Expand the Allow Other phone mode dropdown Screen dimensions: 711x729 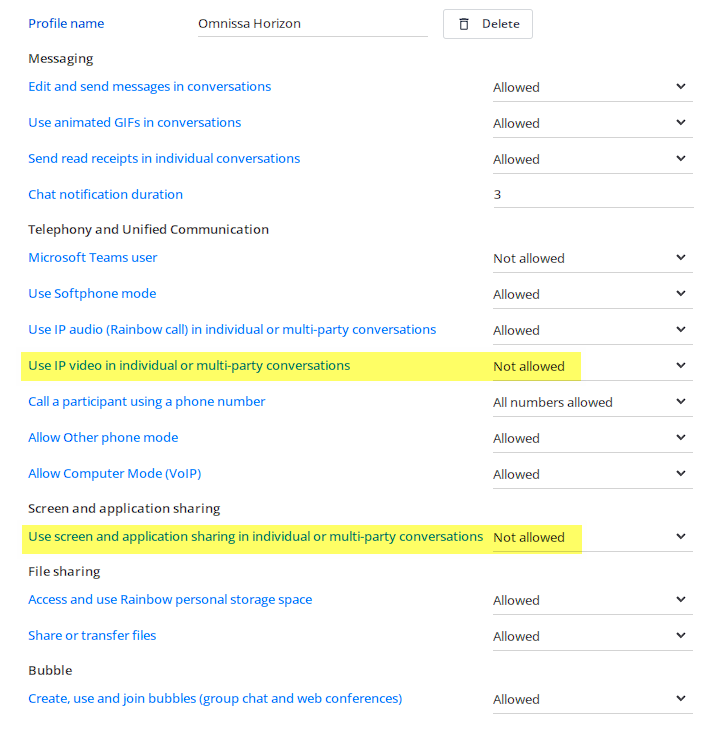593,438
